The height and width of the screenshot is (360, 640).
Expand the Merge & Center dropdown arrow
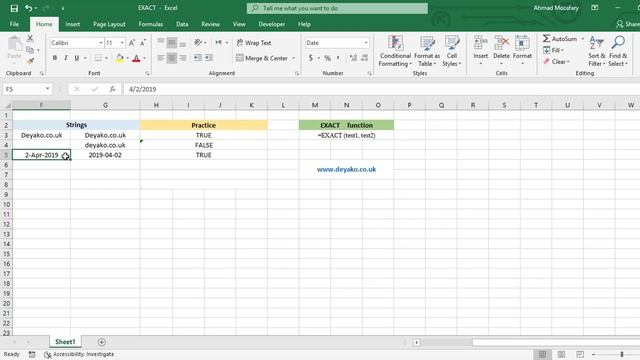293,58
